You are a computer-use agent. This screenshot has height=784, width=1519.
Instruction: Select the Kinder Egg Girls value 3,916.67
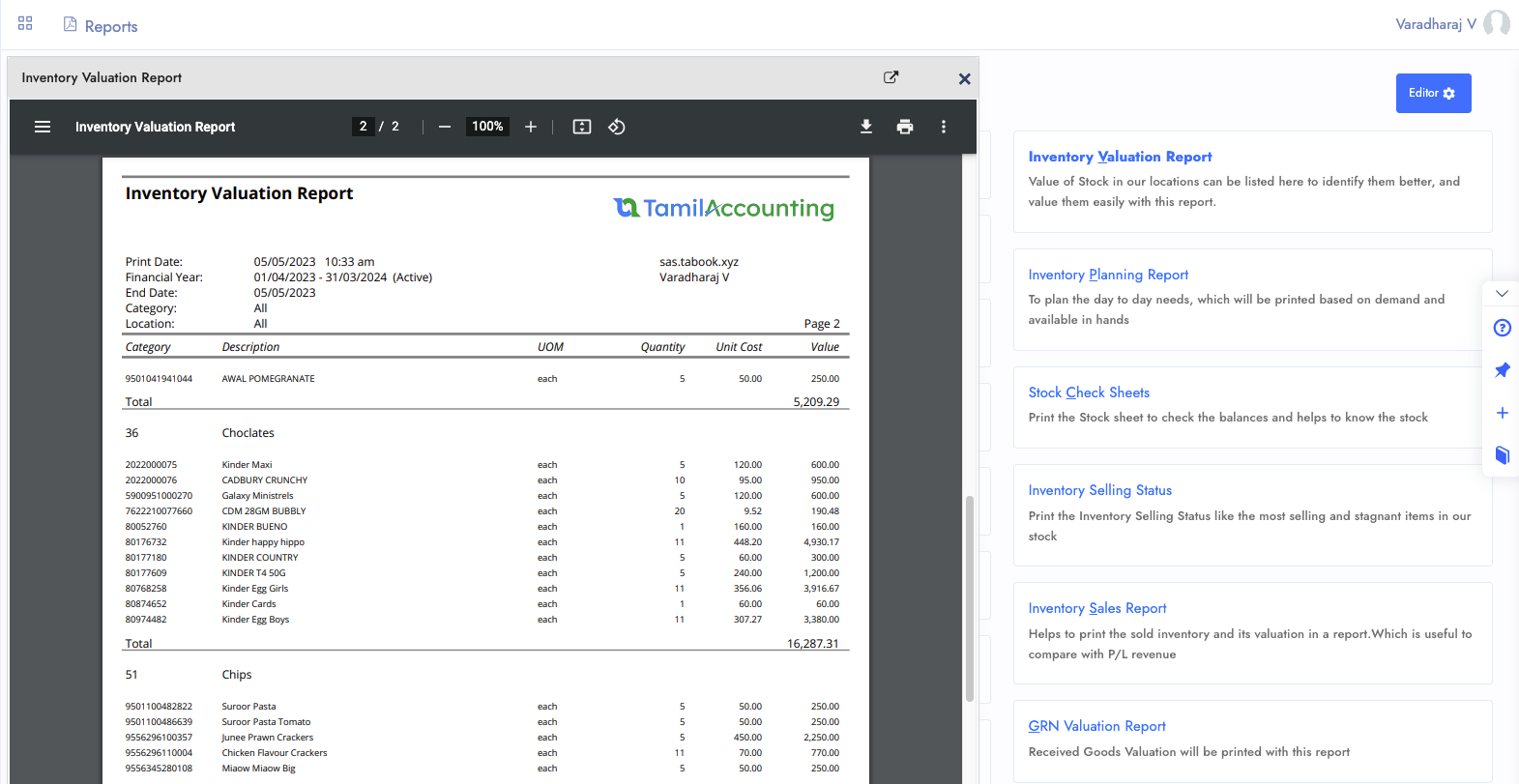(x=821, y=589)
